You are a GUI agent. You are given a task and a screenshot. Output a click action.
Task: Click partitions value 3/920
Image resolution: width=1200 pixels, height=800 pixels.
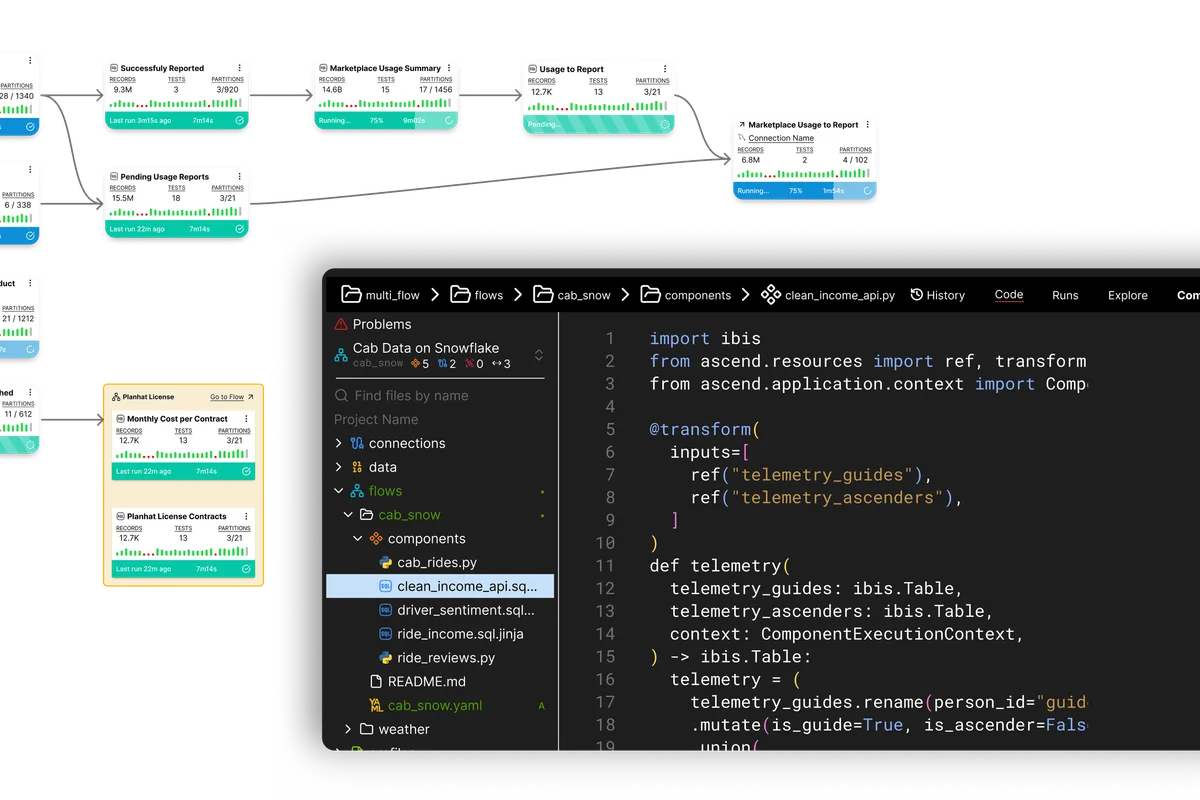point(227,89)
